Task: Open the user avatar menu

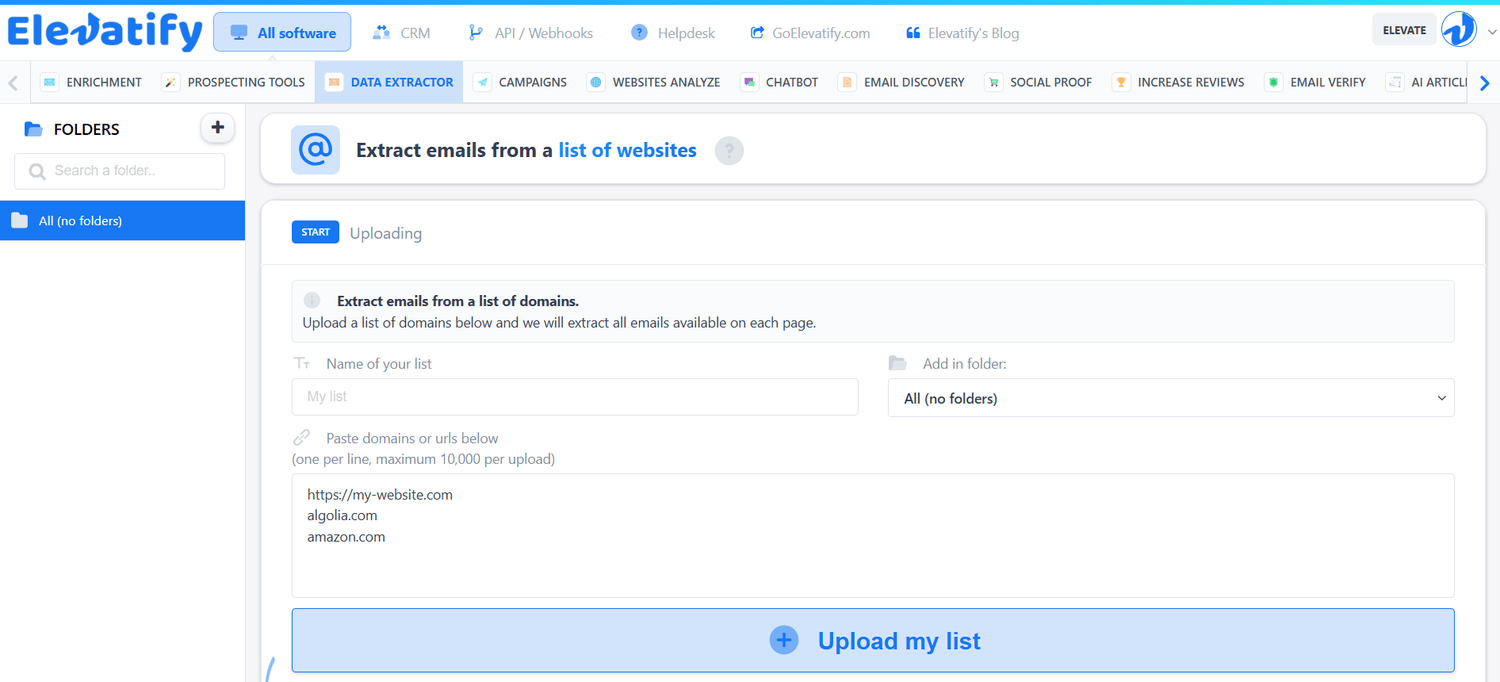Action: [x=1459, y=30]
